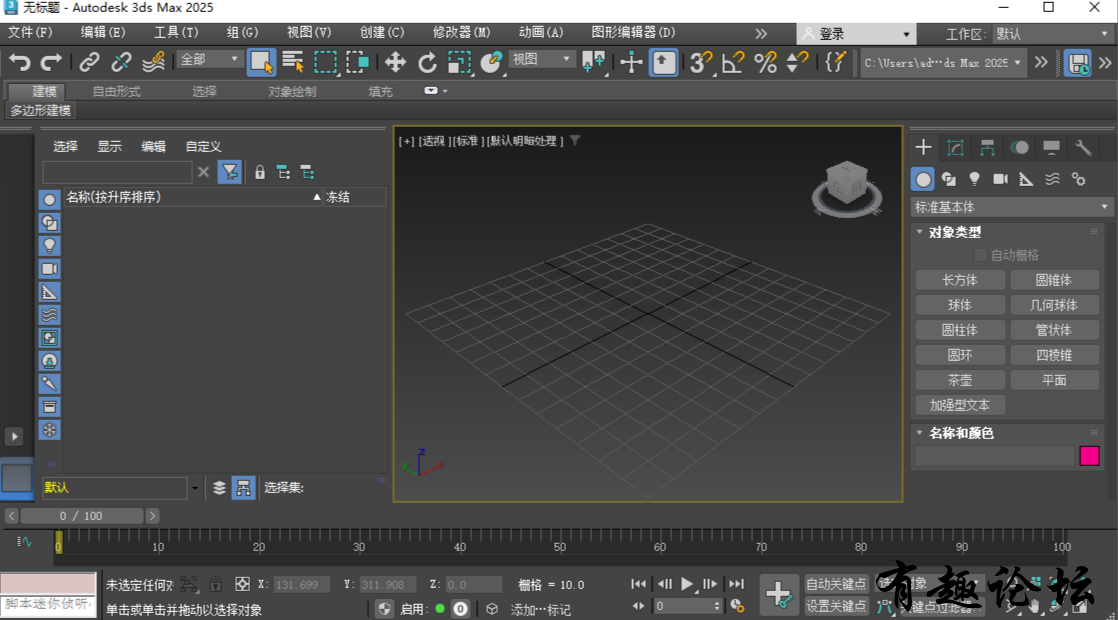Toggle Spinner Snap
Screen dimensions: 1118x620
point(796,63)
